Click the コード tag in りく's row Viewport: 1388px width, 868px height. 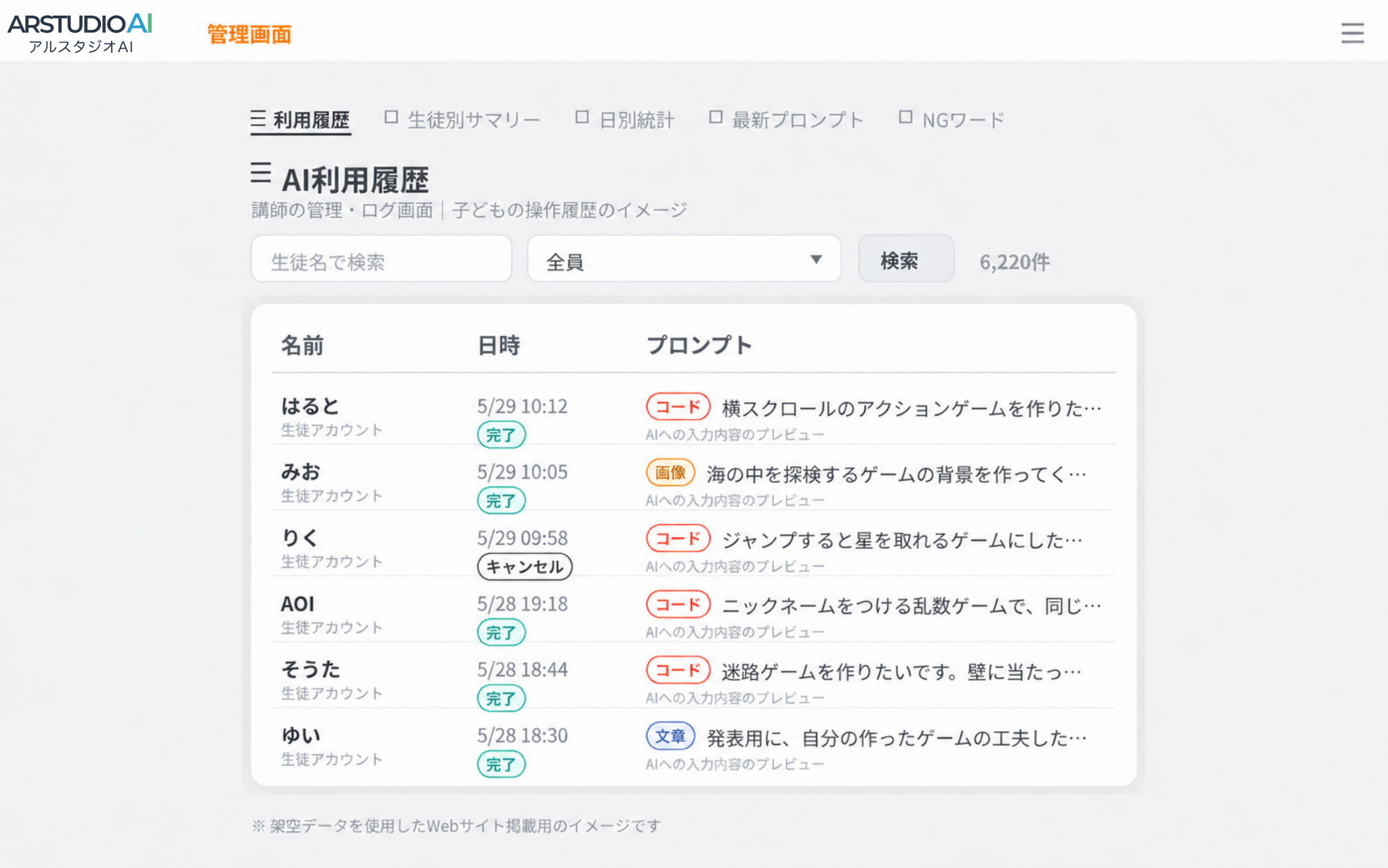[678, 538]
